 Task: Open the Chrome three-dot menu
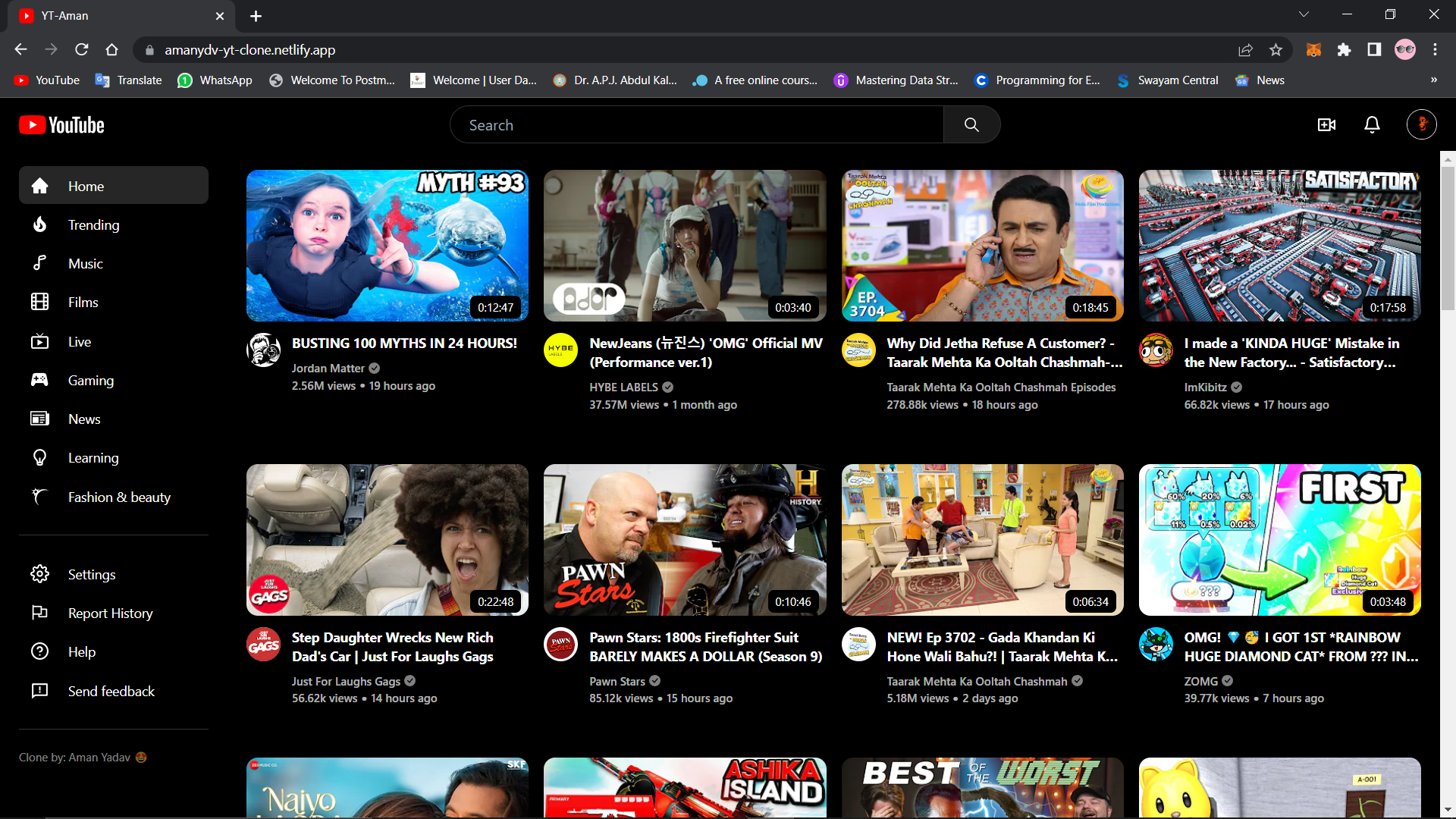click(1435, 50)
